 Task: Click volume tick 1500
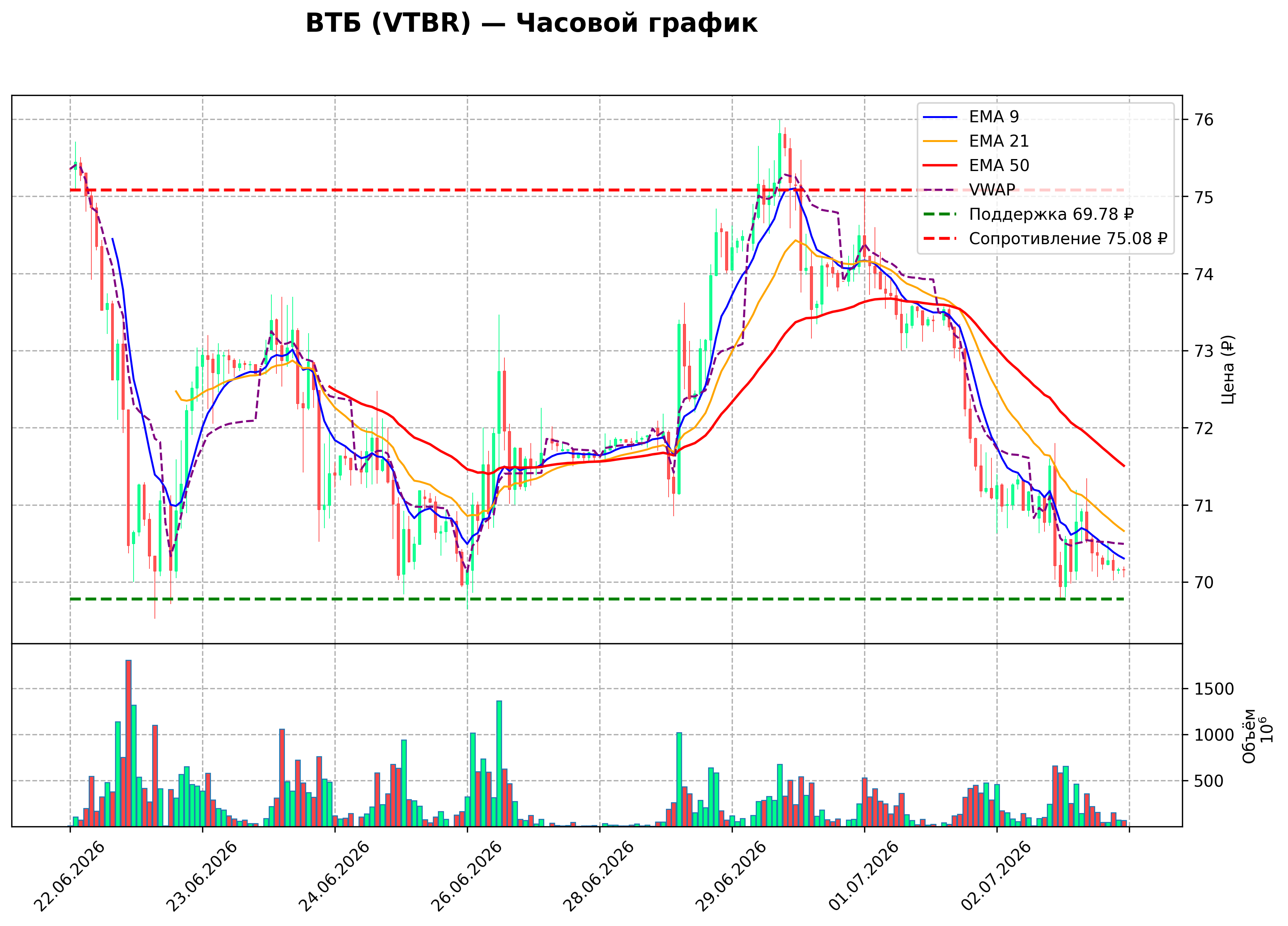click(1214, 689)
